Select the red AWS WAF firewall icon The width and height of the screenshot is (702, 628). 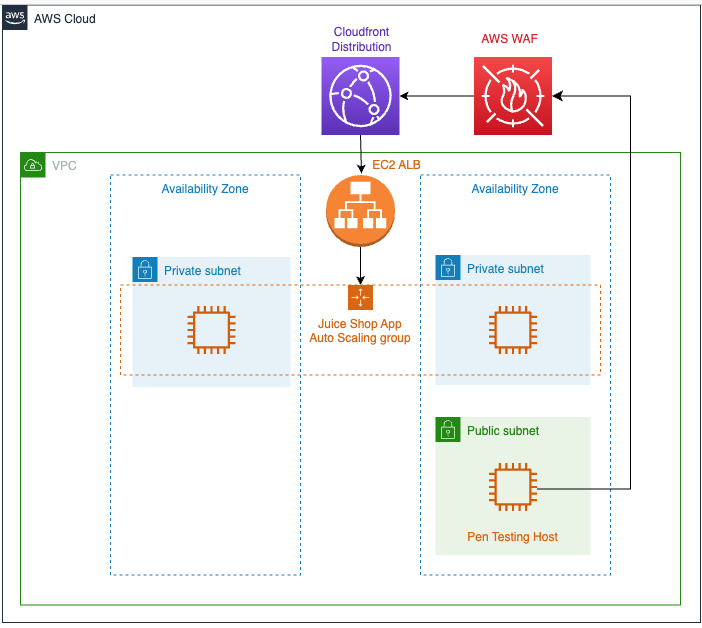pyautogui.click(x=513, y=96)
